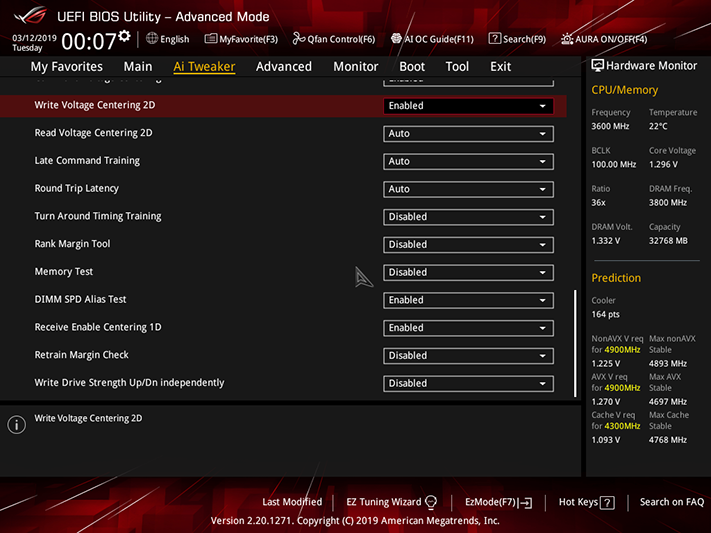Click the Hot Keys question mark icon

coord(607,503)
